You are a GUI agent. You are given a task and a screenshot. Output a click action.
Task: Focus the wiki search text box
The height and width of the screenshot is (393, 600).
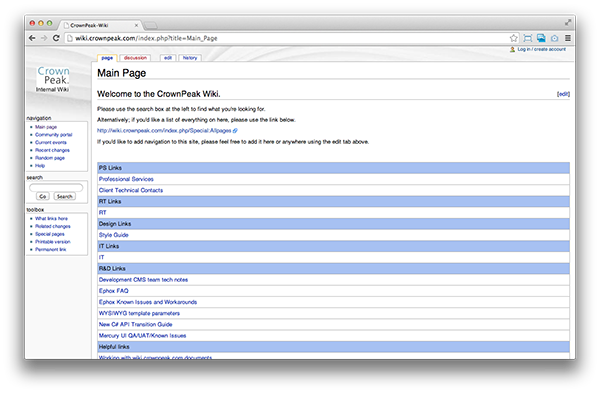(x=56, y=187)
